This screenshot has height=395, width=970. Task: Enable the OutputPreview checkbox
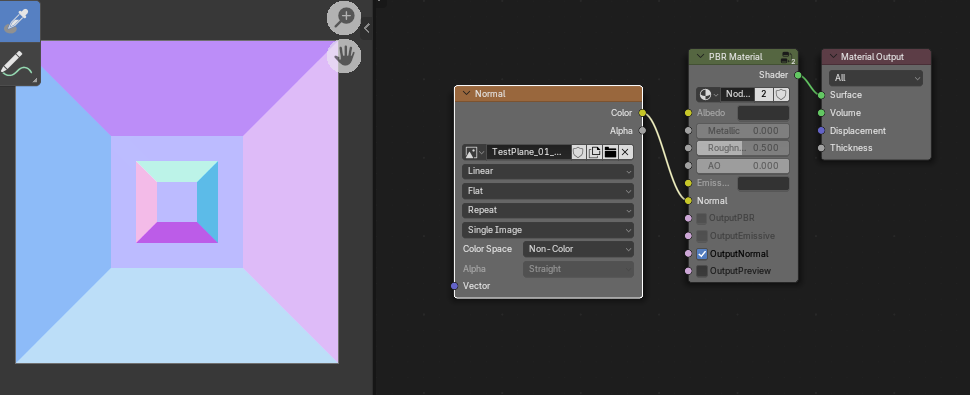coord(702,271)
